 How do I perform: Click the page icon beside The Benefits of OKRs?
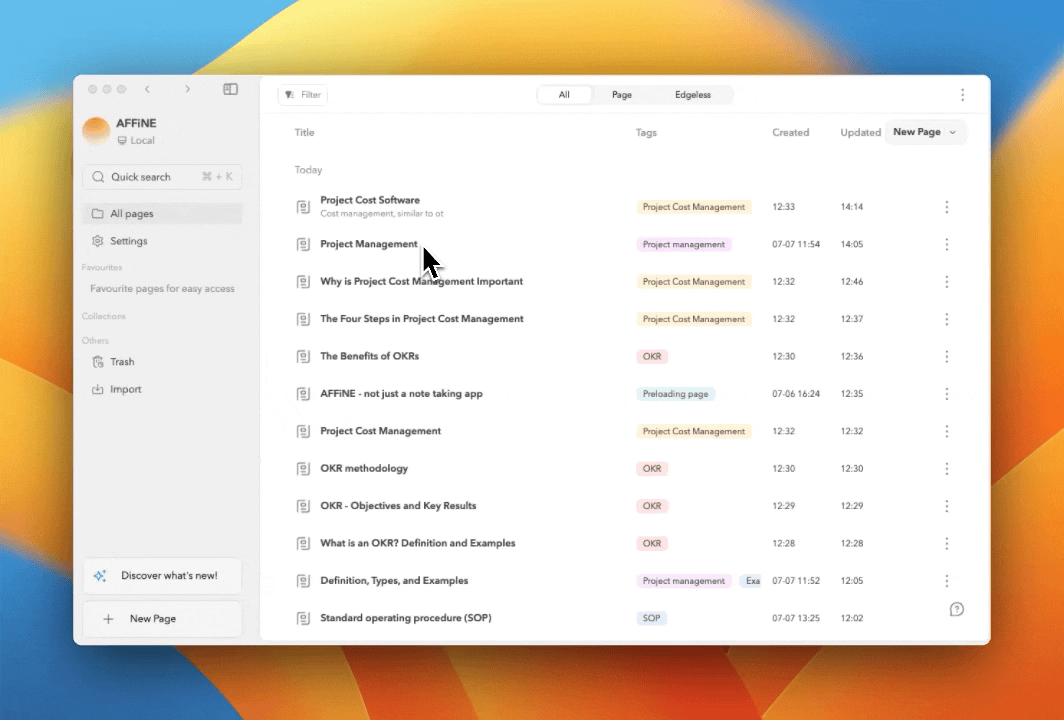point(303,356)
